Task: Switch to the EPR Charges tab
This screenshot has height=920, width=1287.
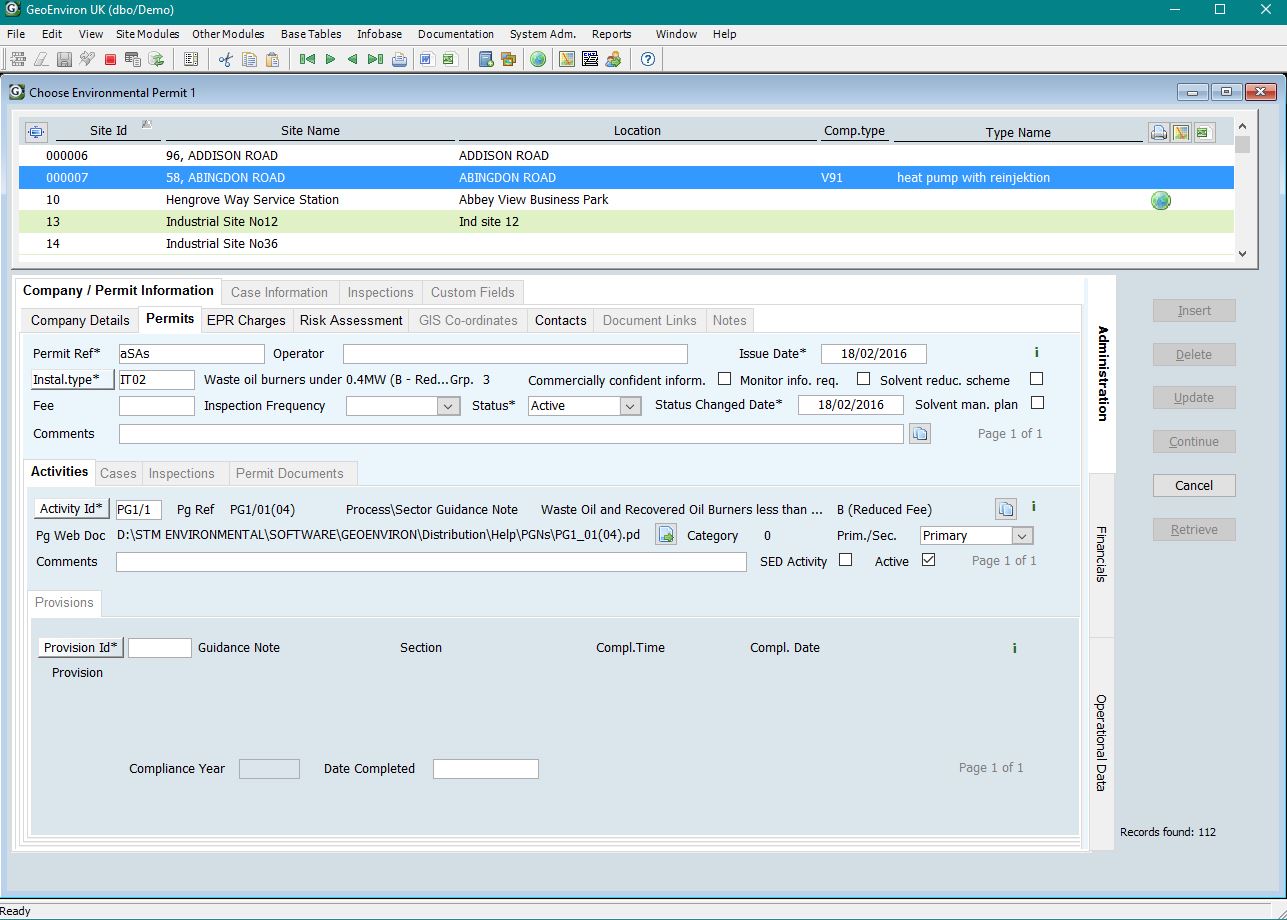Action: pos(246,320)
